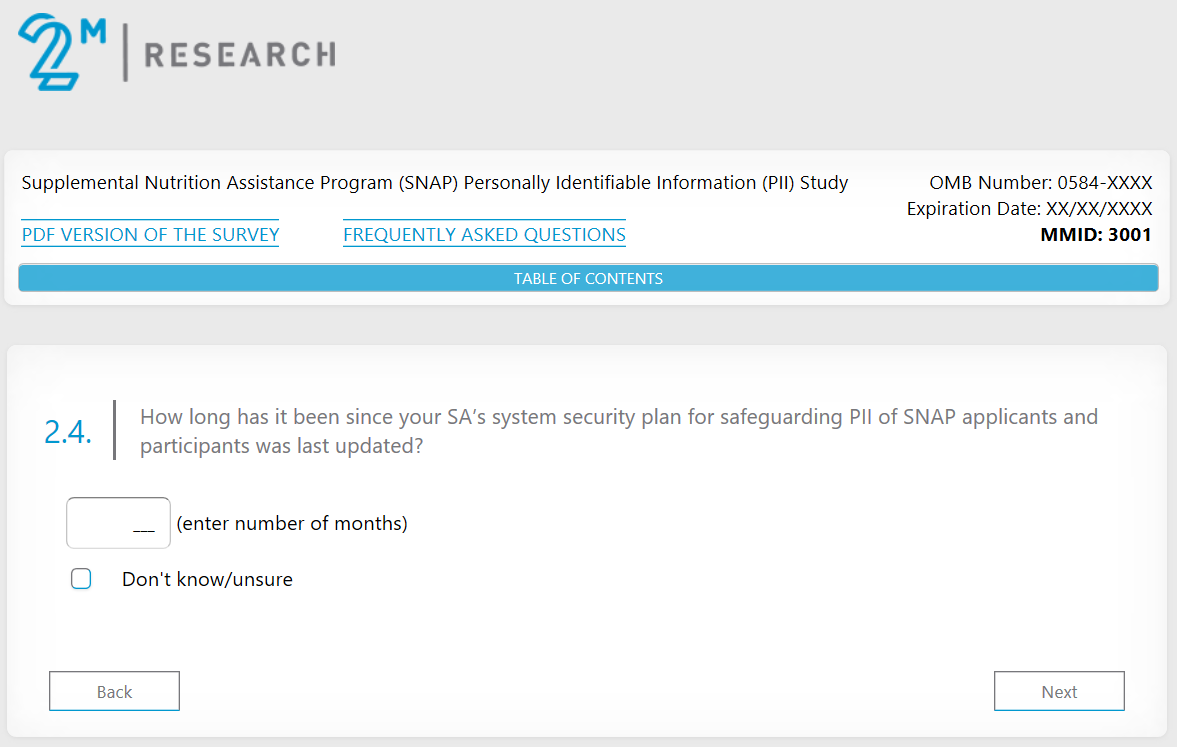Click the vertical divider beside the 2M logo
The width and height of the screenshot is (1177, 747).
tap(125, 54)
